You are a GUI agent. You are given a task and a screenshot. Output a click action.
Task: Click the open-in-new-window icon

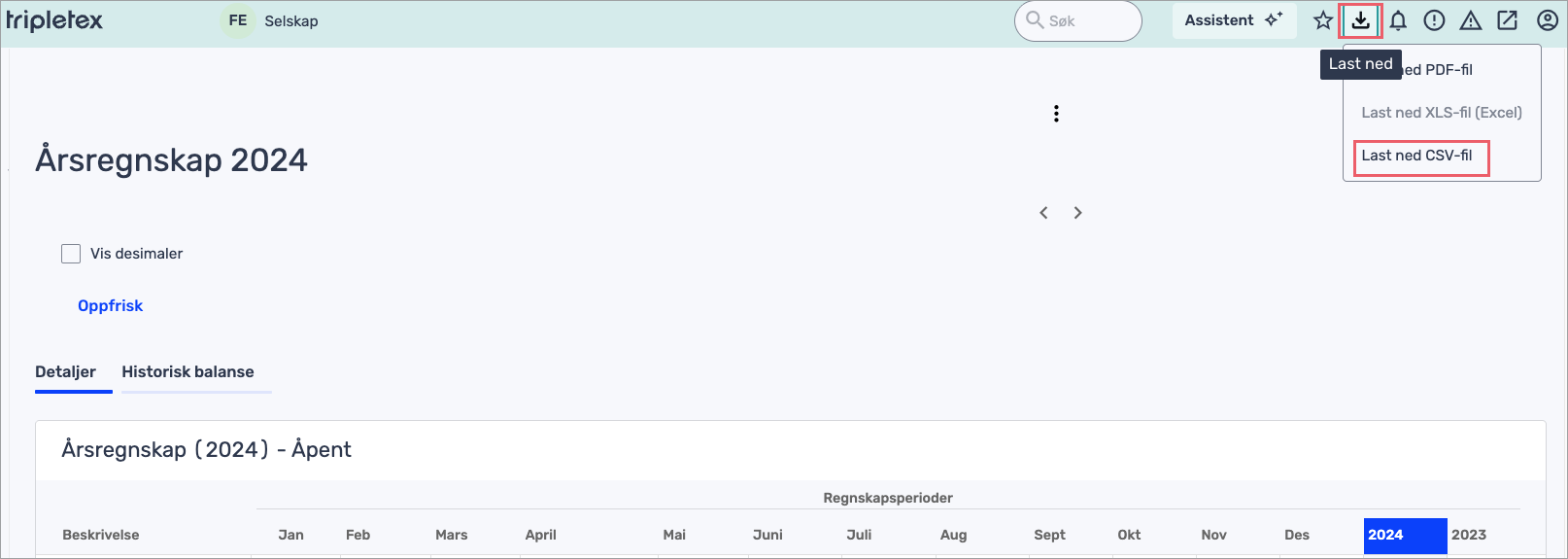(x=1508, y=20)
